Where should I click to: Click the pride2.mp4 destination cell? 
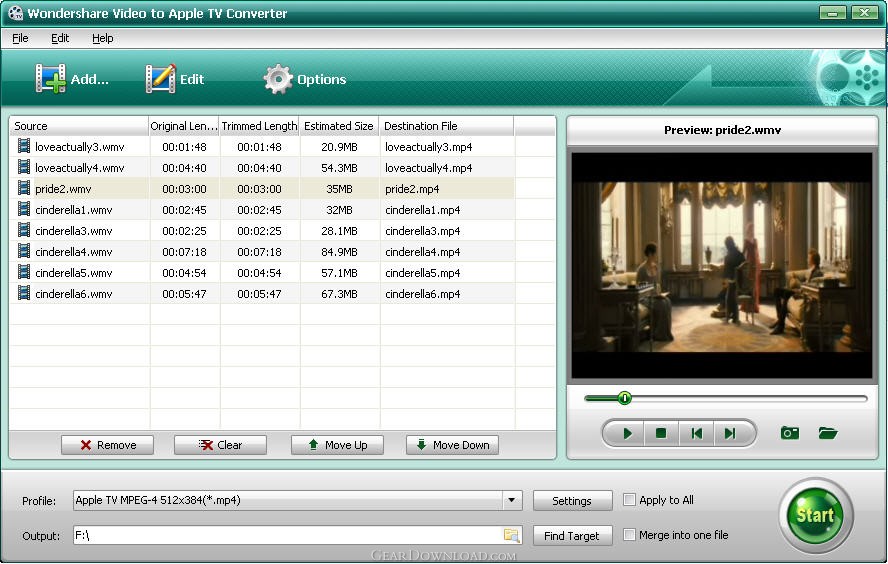point(447,189)
